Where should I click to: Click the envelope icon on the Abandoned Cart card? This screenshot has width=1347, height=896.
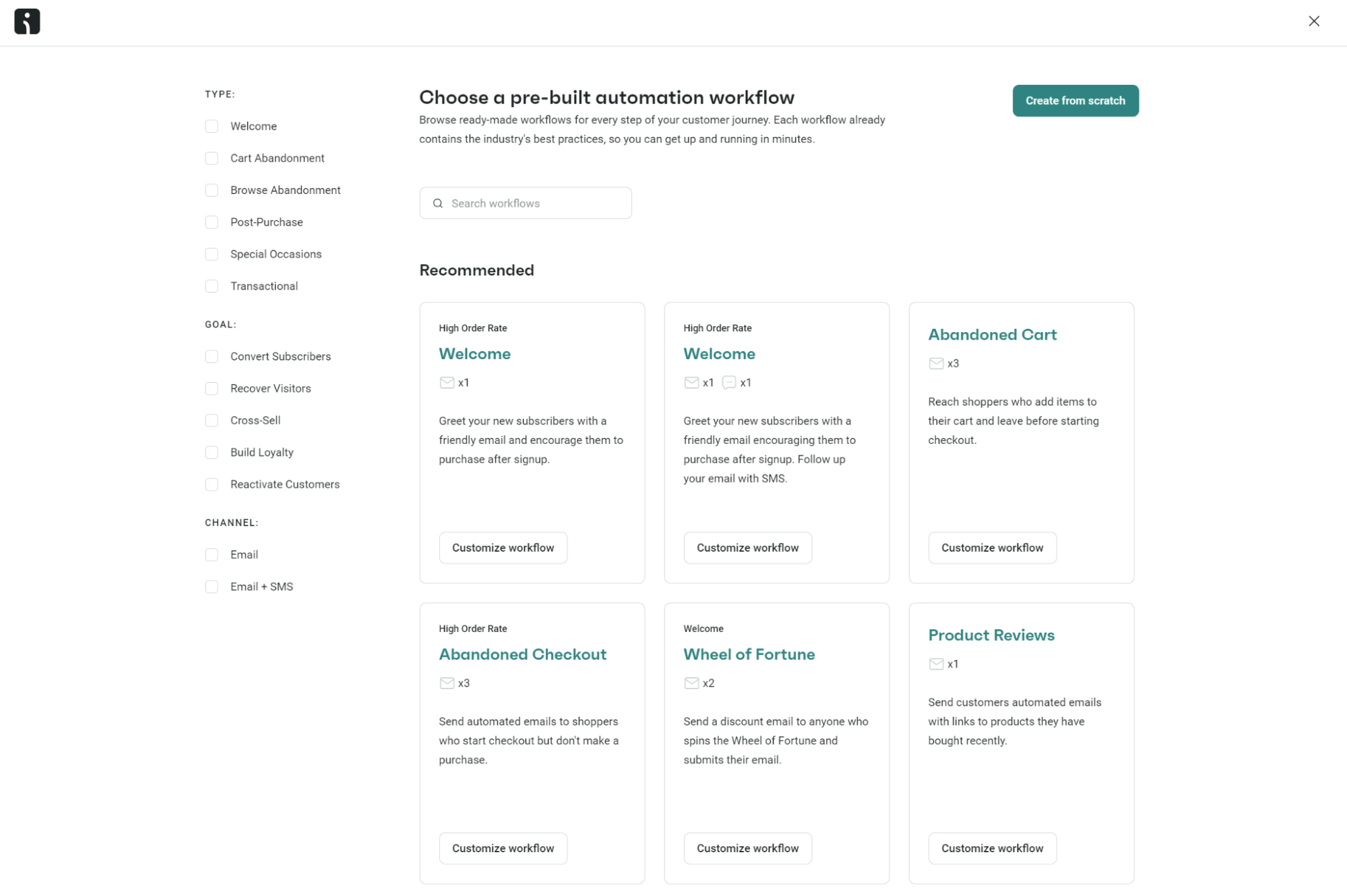(x=935, y=363)
